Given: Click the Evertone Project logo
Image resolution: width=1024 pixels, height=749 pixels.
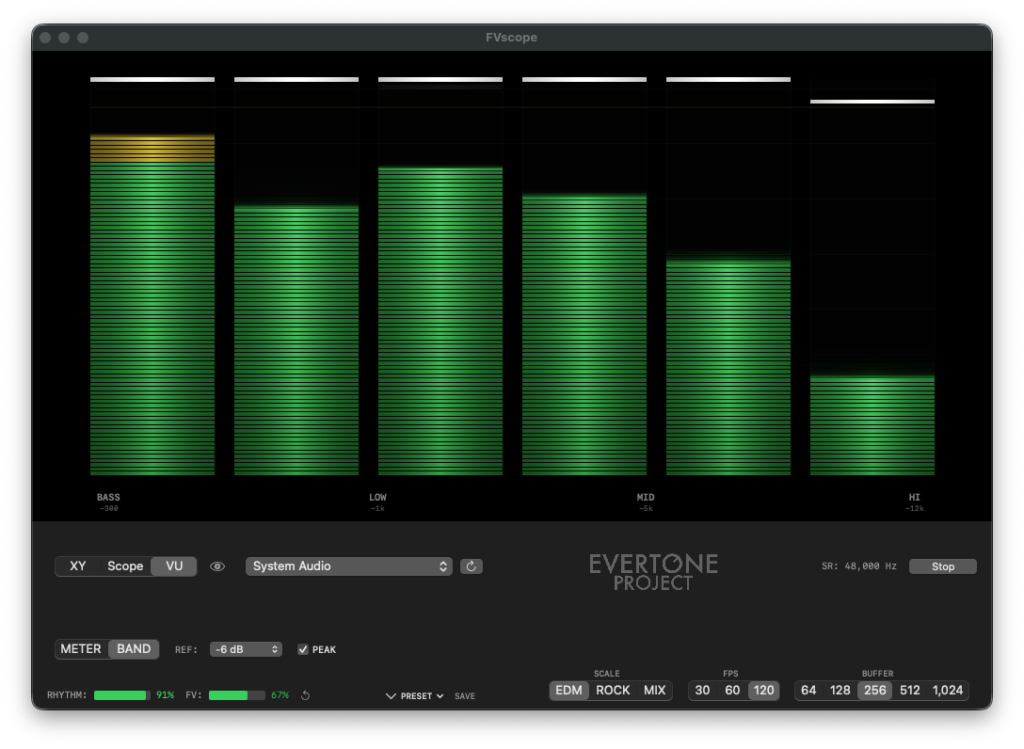Looking at the screenshot, I should tap(653, 571).
